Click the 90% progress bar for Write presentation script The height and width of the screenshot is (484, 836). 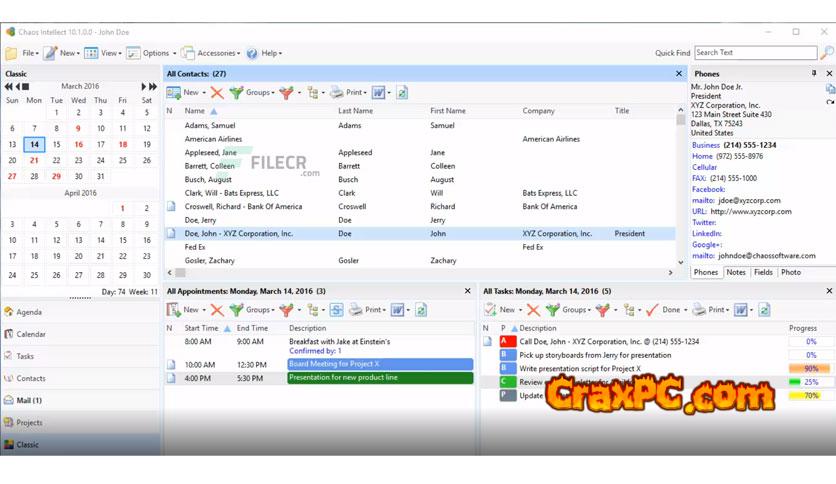click(x=809, y=368)
